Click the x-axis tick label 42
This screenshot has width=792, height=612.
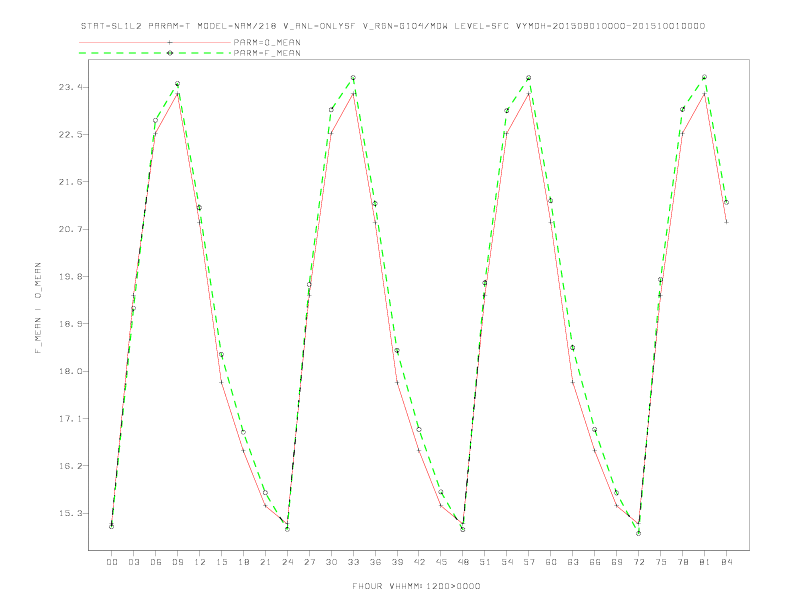(x=419, y=562)
